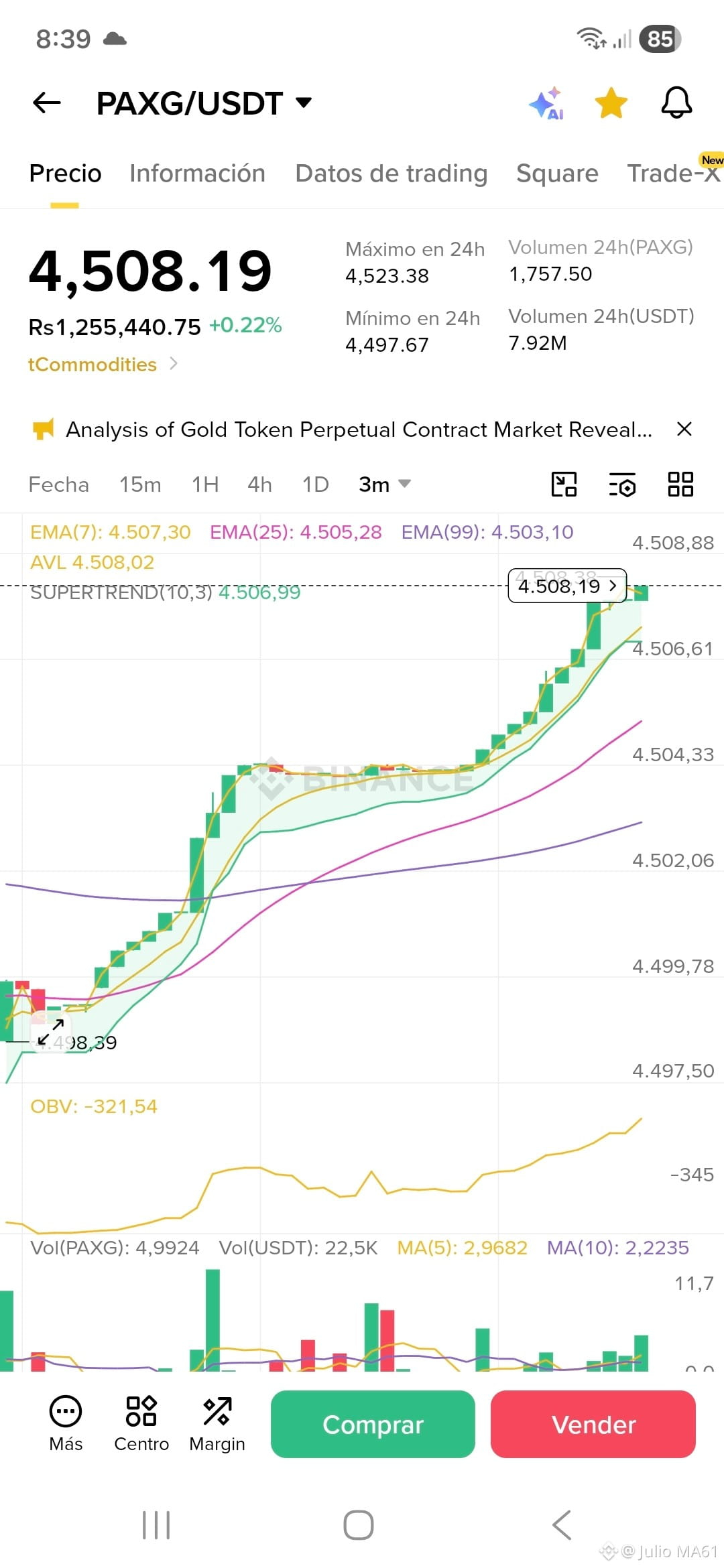
Task: Tap the +0.22% change percentage
Action: 245,326
